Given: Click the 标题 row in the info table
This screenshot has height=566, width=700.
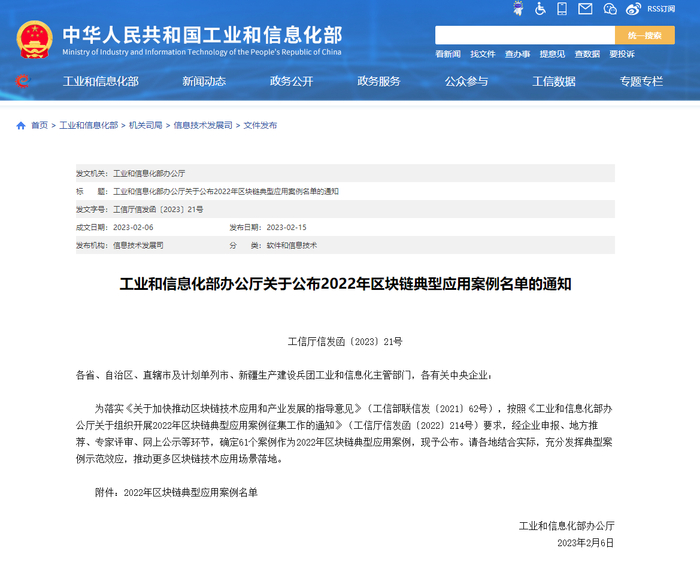Looking at the screenshot, I should (x=346, y=191).
